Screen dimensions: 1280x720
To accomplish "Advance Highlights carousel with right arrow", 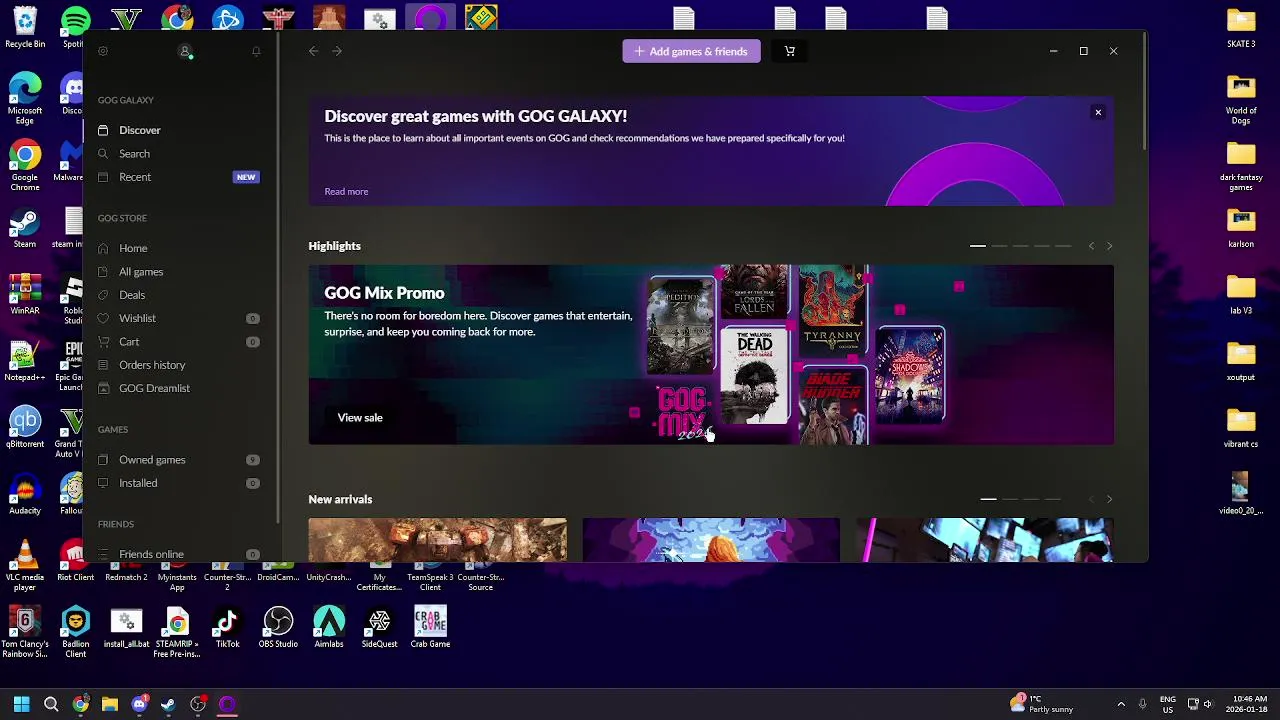I will (x=1109, y=246).
